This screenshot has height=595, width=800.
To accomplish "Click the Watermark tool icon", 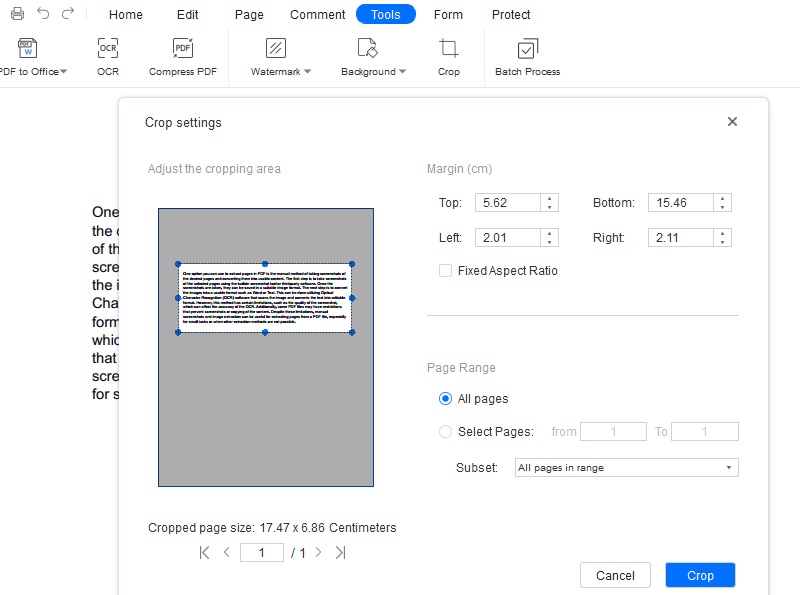I will click(274, 48).
